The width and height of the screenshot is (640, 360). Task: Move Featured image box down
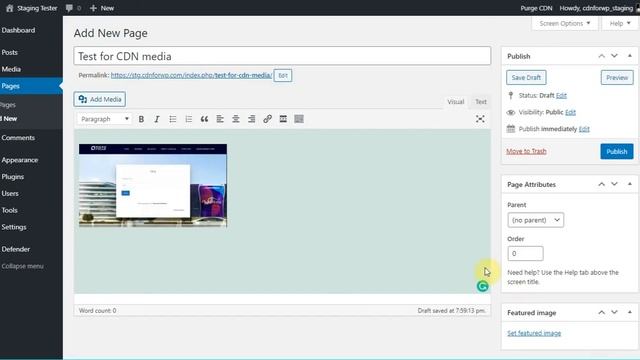point(614,312)
